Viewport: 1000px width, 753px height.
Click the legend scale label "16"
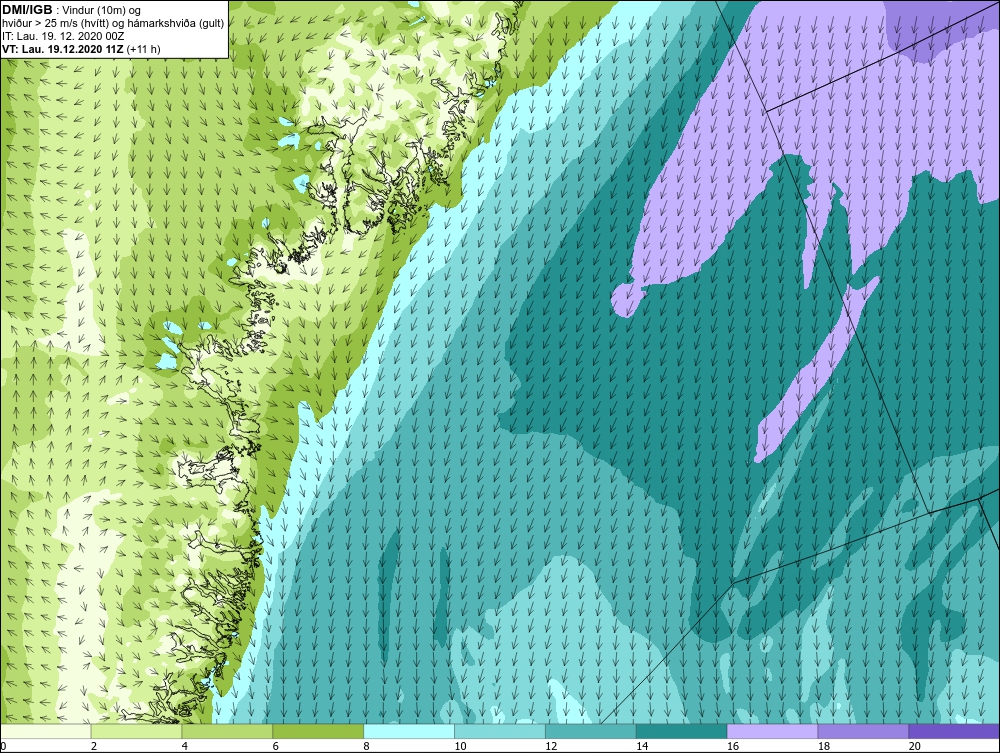[x=733, y=746]
